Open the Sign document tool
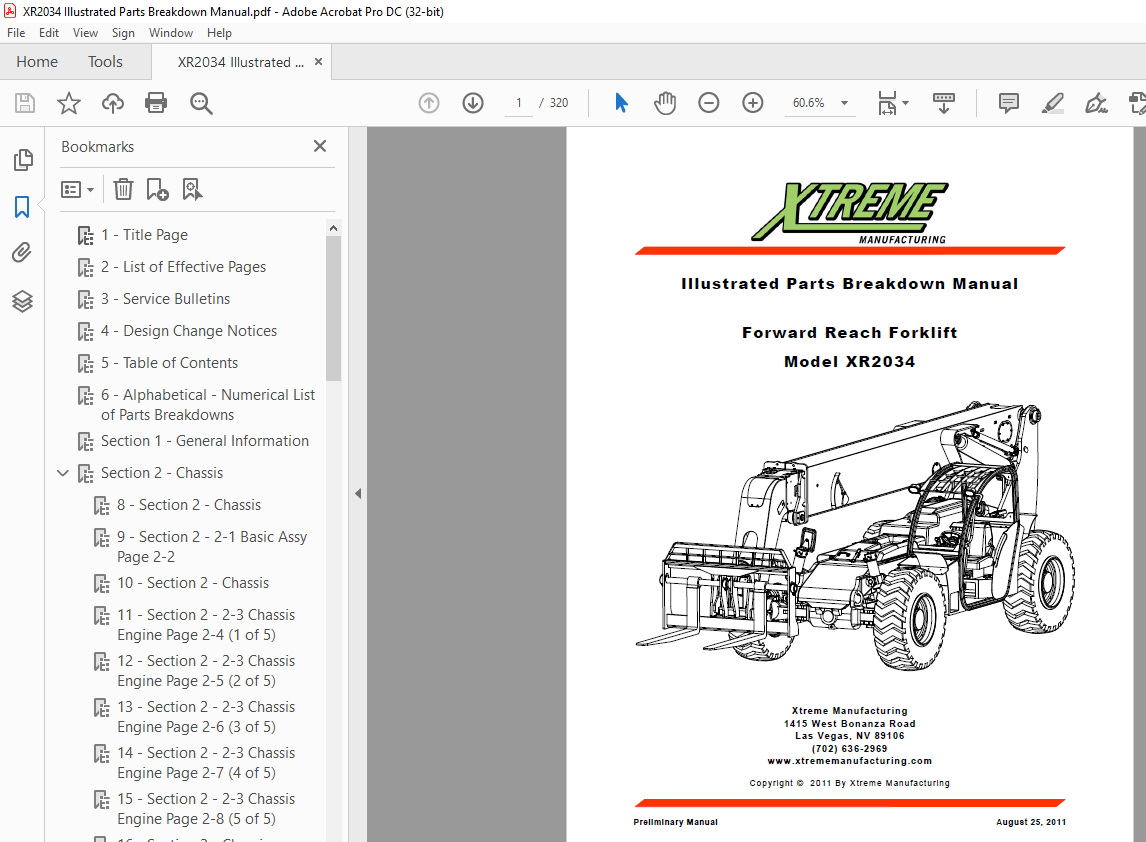This screenshot has height=842, width=1146. point(1096,103)
